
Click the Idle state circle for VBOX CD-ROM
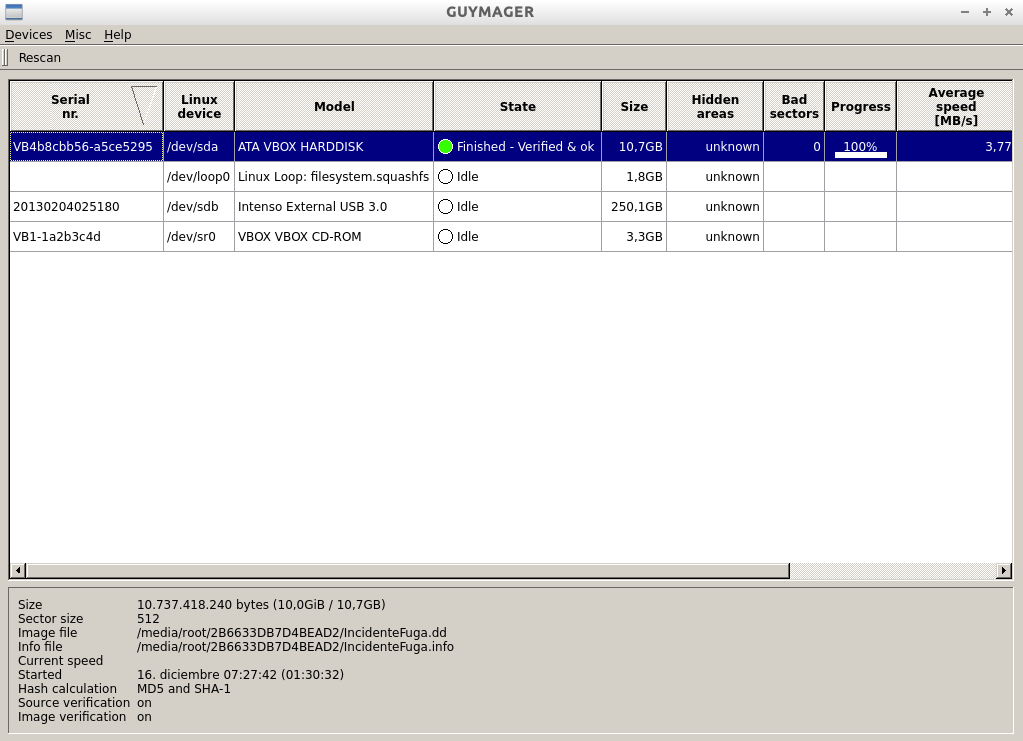pos(446,237)
